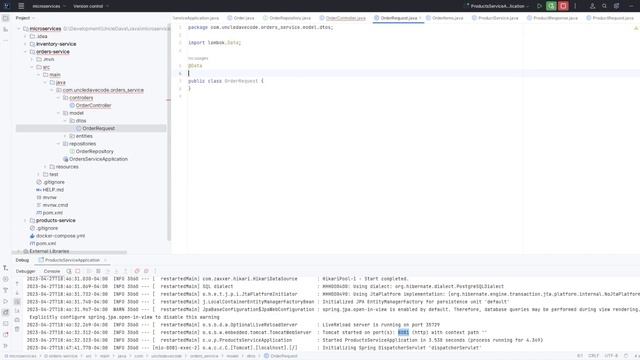Click the IntelliJ logo icon in title bar
This screenshot has height=360, width=640.
pos(6,6)
